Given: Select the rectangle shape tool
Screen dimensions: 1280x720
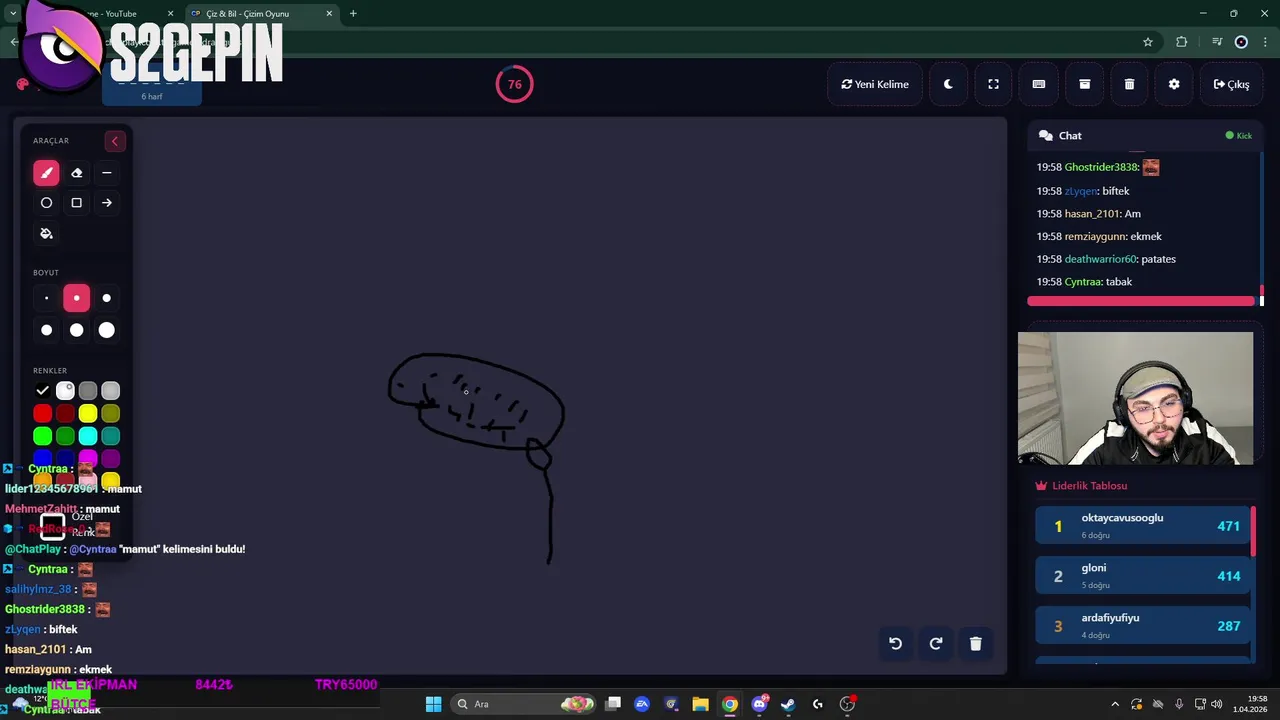Looking at the screenshot, I should click(76, 203).
